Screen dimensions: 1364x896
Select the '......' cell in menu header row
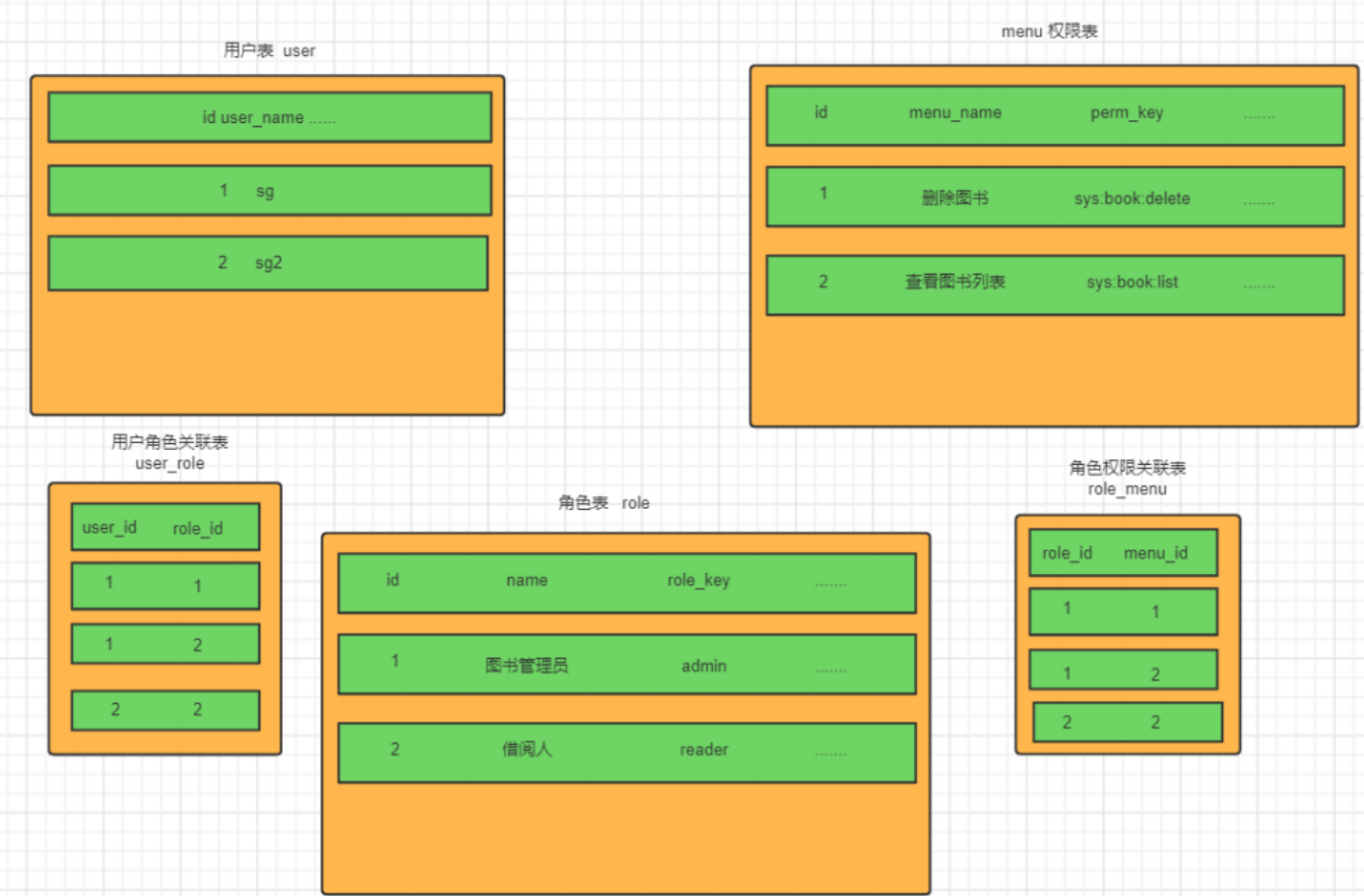point(1259,116)
